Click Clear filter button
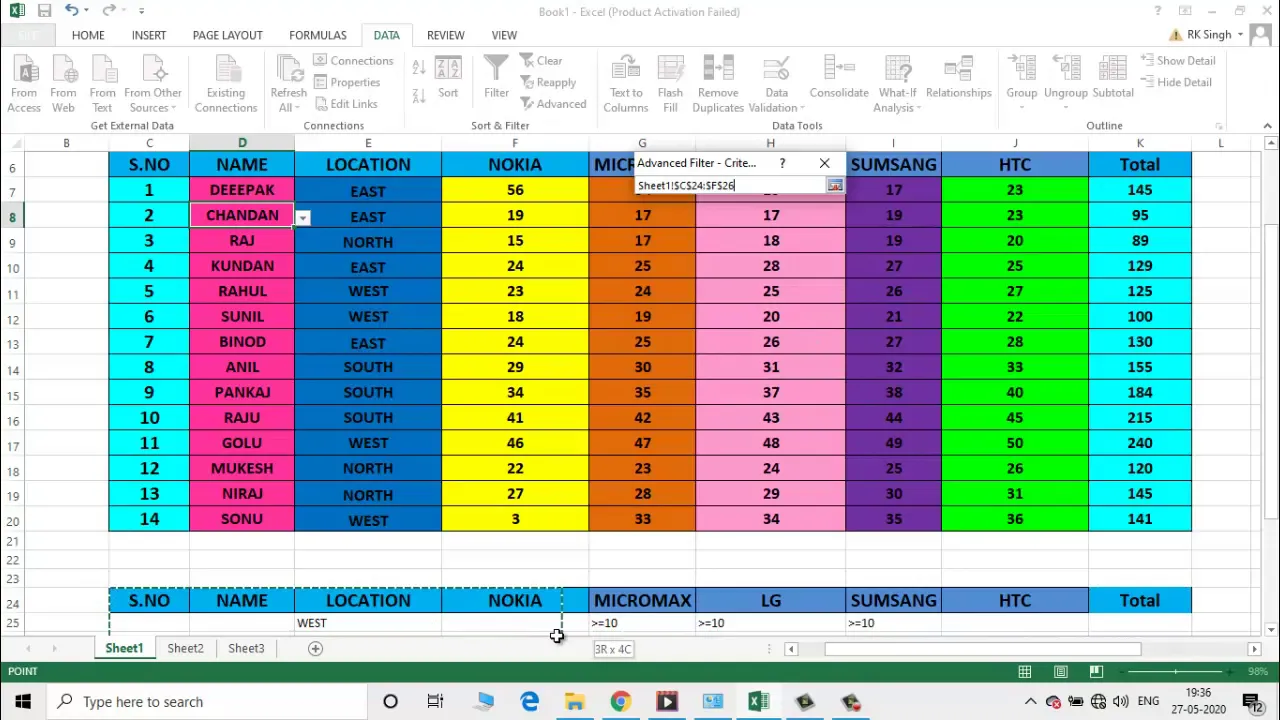 (541, 61)
